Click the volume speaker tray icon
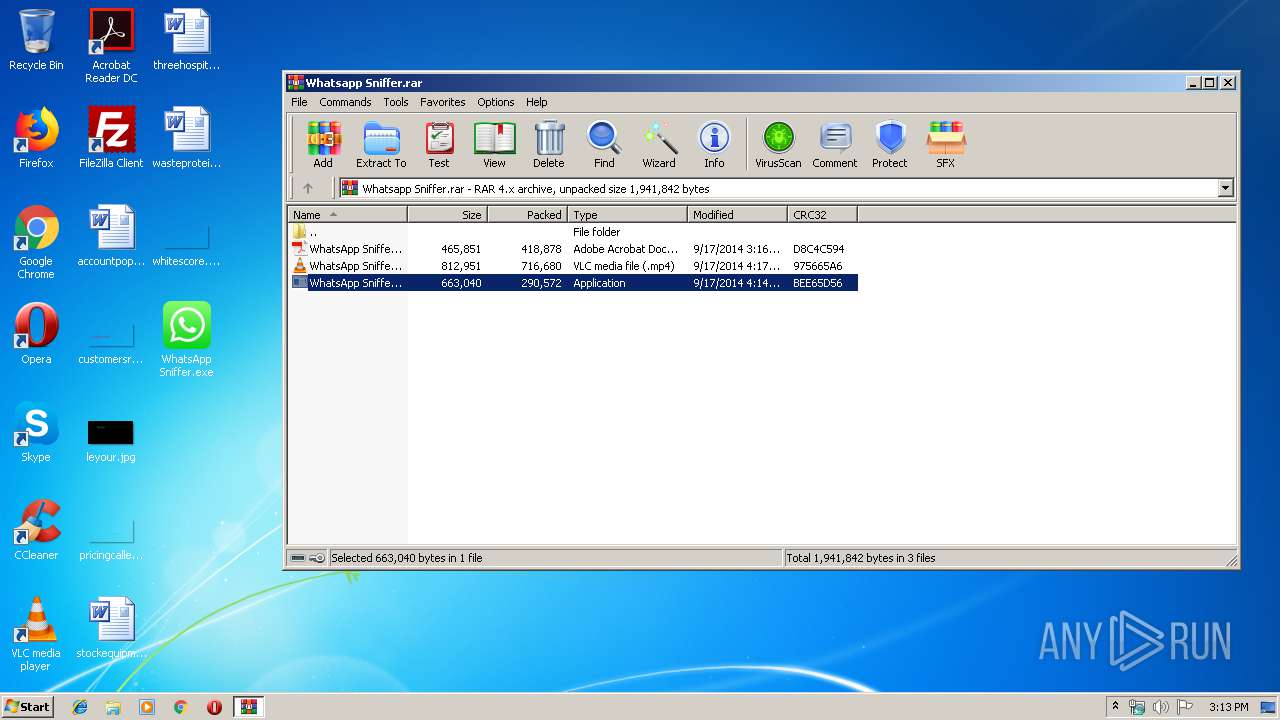Screen dimensions: 1280x720 (1161, 707)
